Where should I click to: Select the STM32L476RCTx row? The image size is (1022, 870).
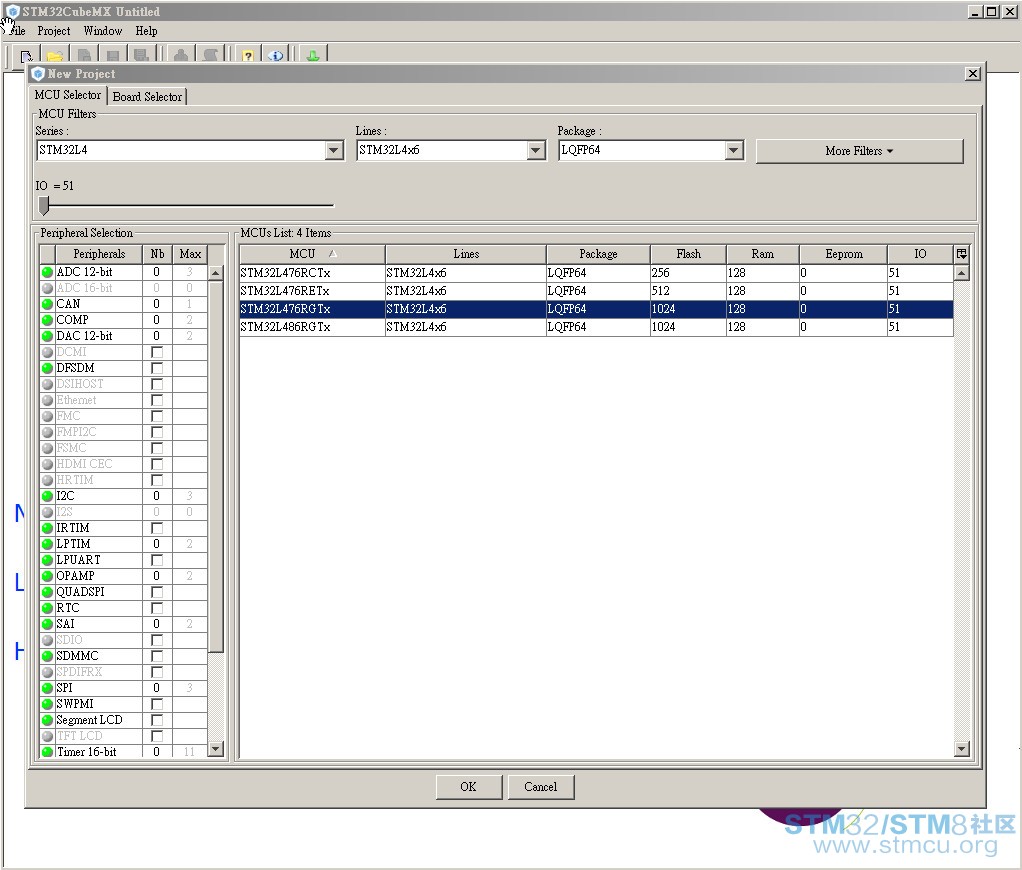click(x=596, y=272)
